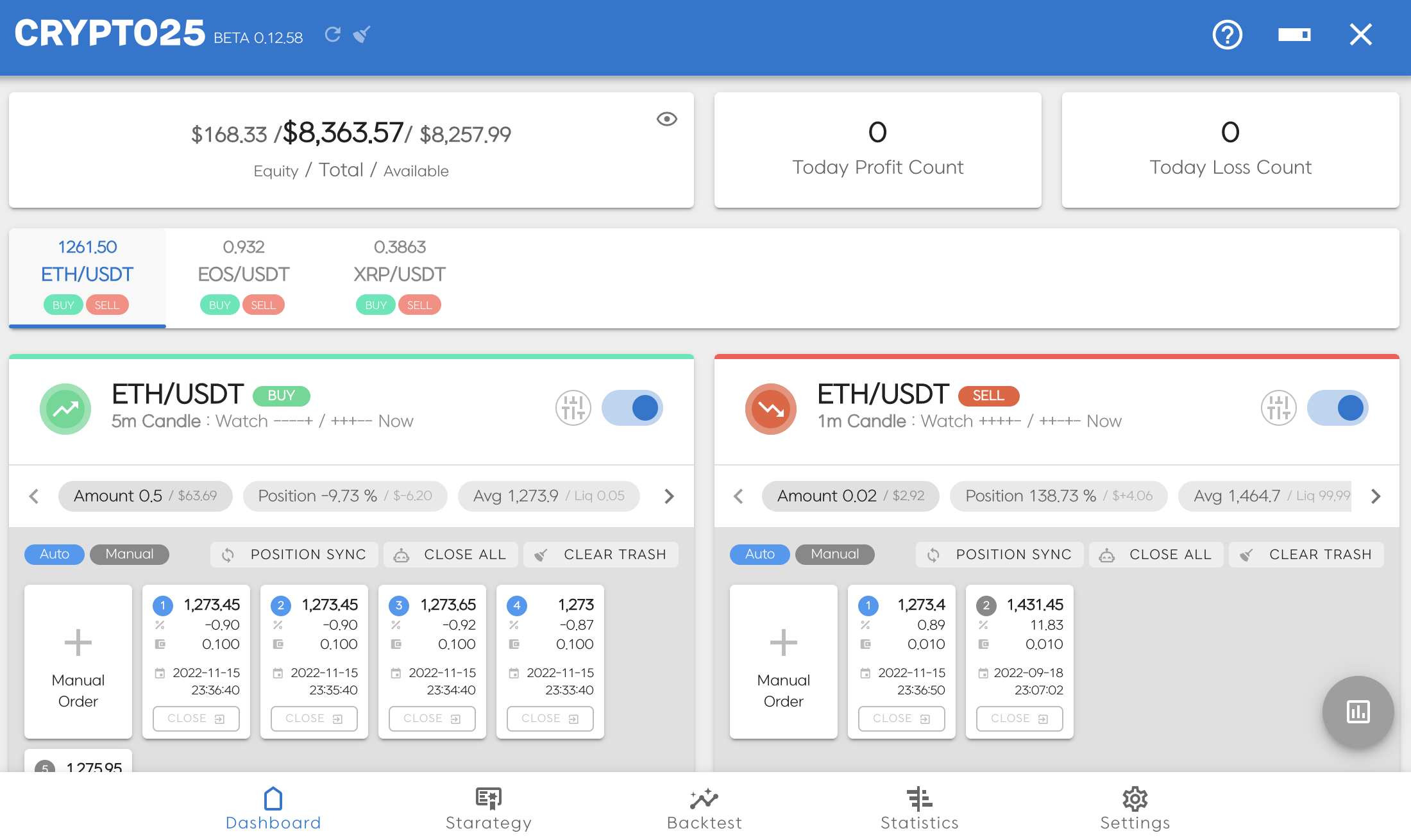This screenshot has height=840, width=1411.
Task: Close BUY order dated 23:34:40
Action: pyautogui.click(x=432, y=719)
